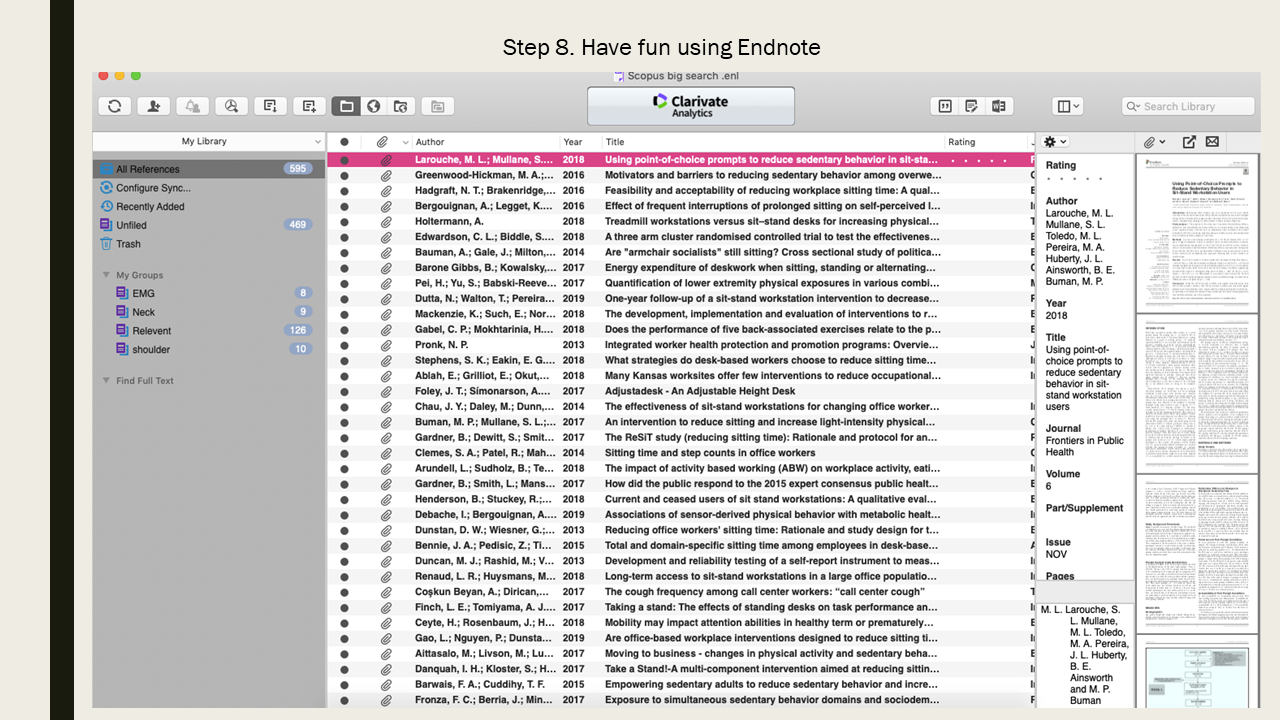Click paperclip icon in Dunstan row
The width and height of the screenshot is (1280, 720).
pyautogui.click(x=386, y=530)
